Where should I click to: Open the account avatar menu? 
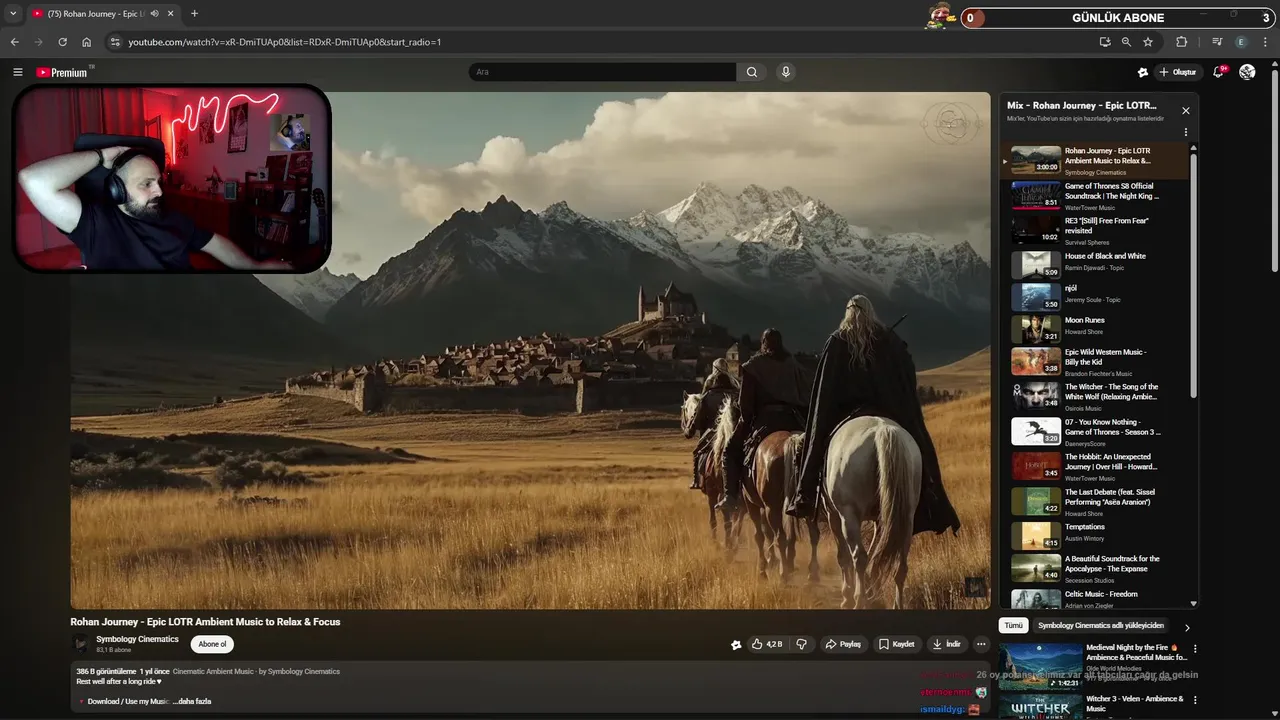tap(1247, 72)
